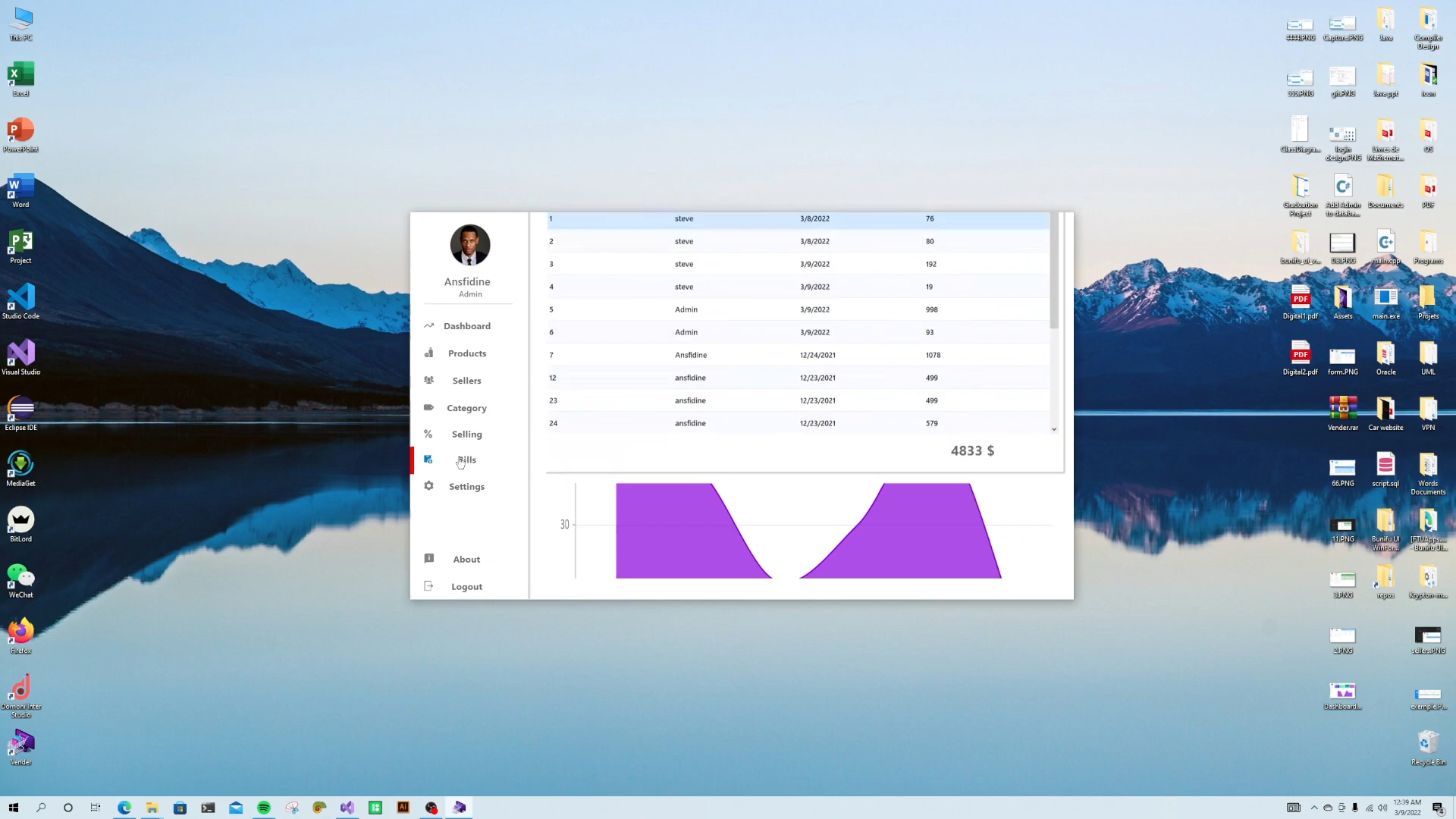This screenshot has width=1456, height=819.
Task: Open the About info icon
Action: (429, 559)
